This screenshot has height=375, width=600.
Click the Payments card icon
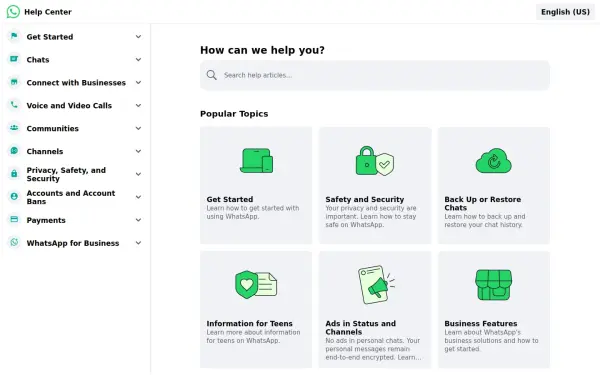[14, 220]
